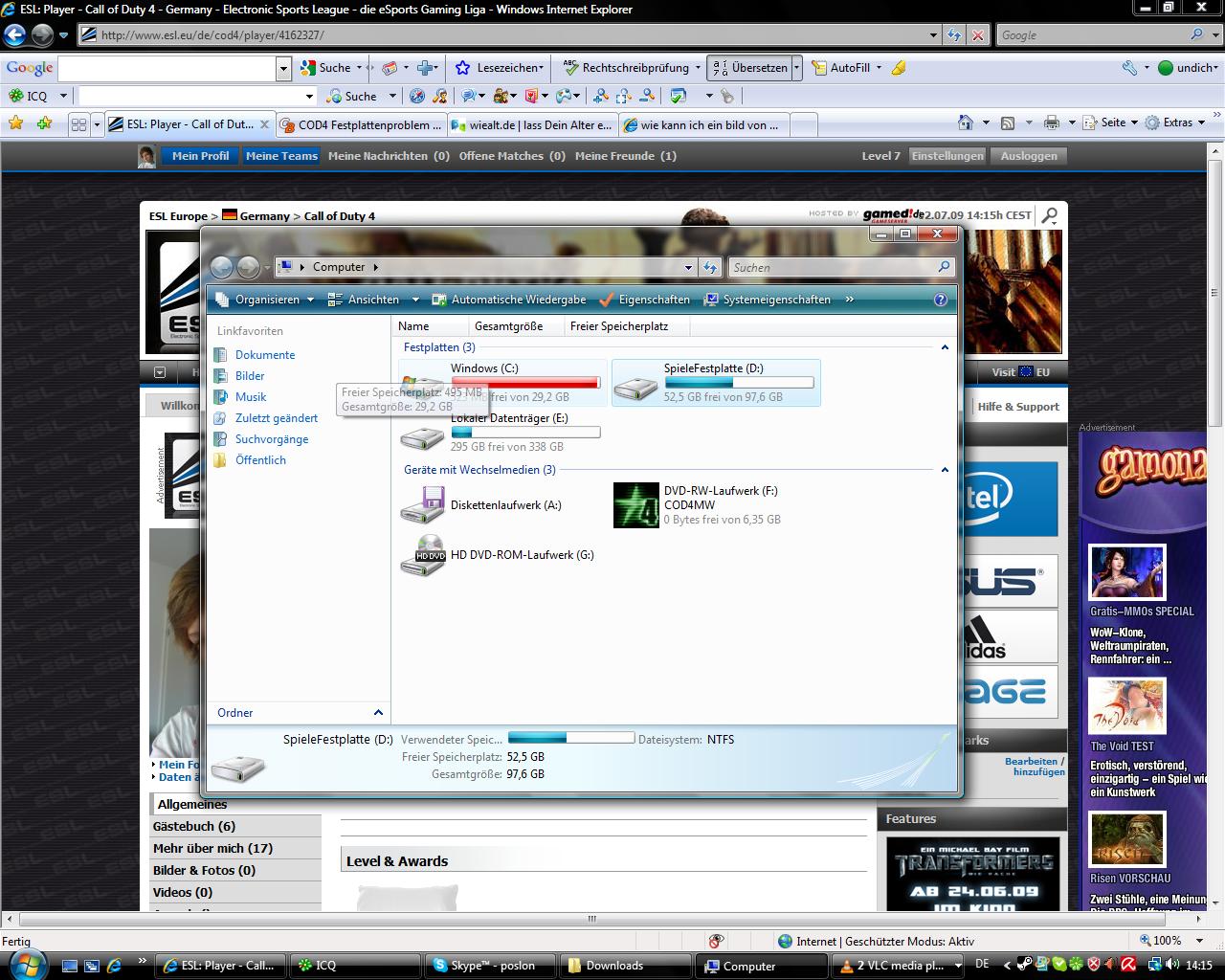Screen dimensions: 1225x980
Task: Click Windows Start orb
Action: (x=26, y=964)
